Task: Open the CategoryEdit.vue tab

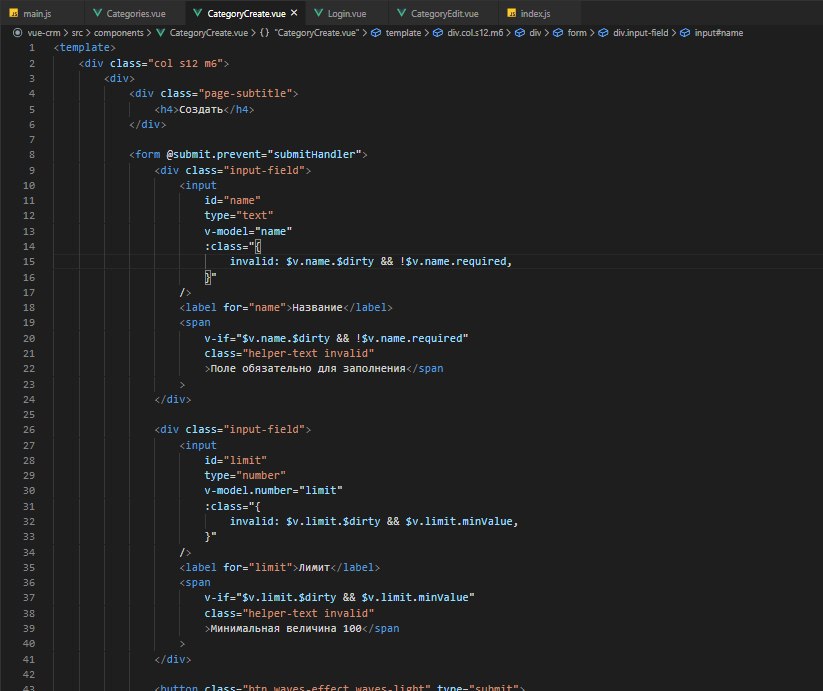Action: pos(444,14)
